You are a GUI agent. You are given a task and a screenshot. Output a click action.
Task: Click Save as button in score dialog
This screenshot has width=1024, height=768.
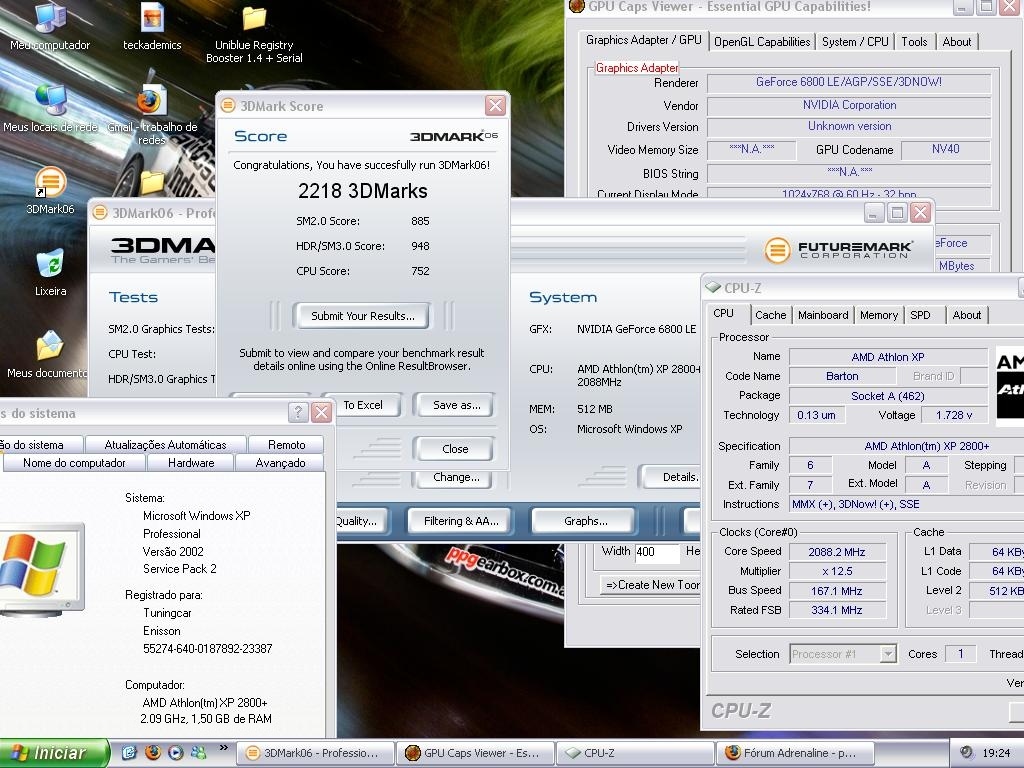(456, 405)
